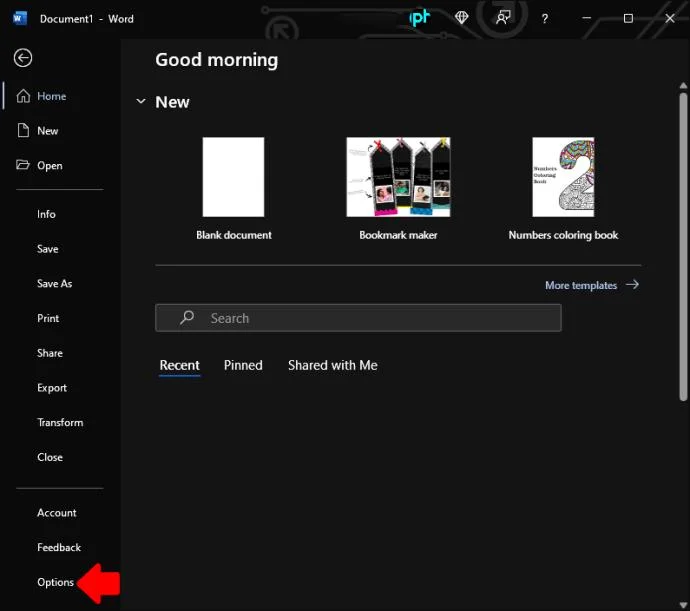Viewport: 690px width, 611px height.
Task: Minimize the Word window
Action: pos(586,18)
